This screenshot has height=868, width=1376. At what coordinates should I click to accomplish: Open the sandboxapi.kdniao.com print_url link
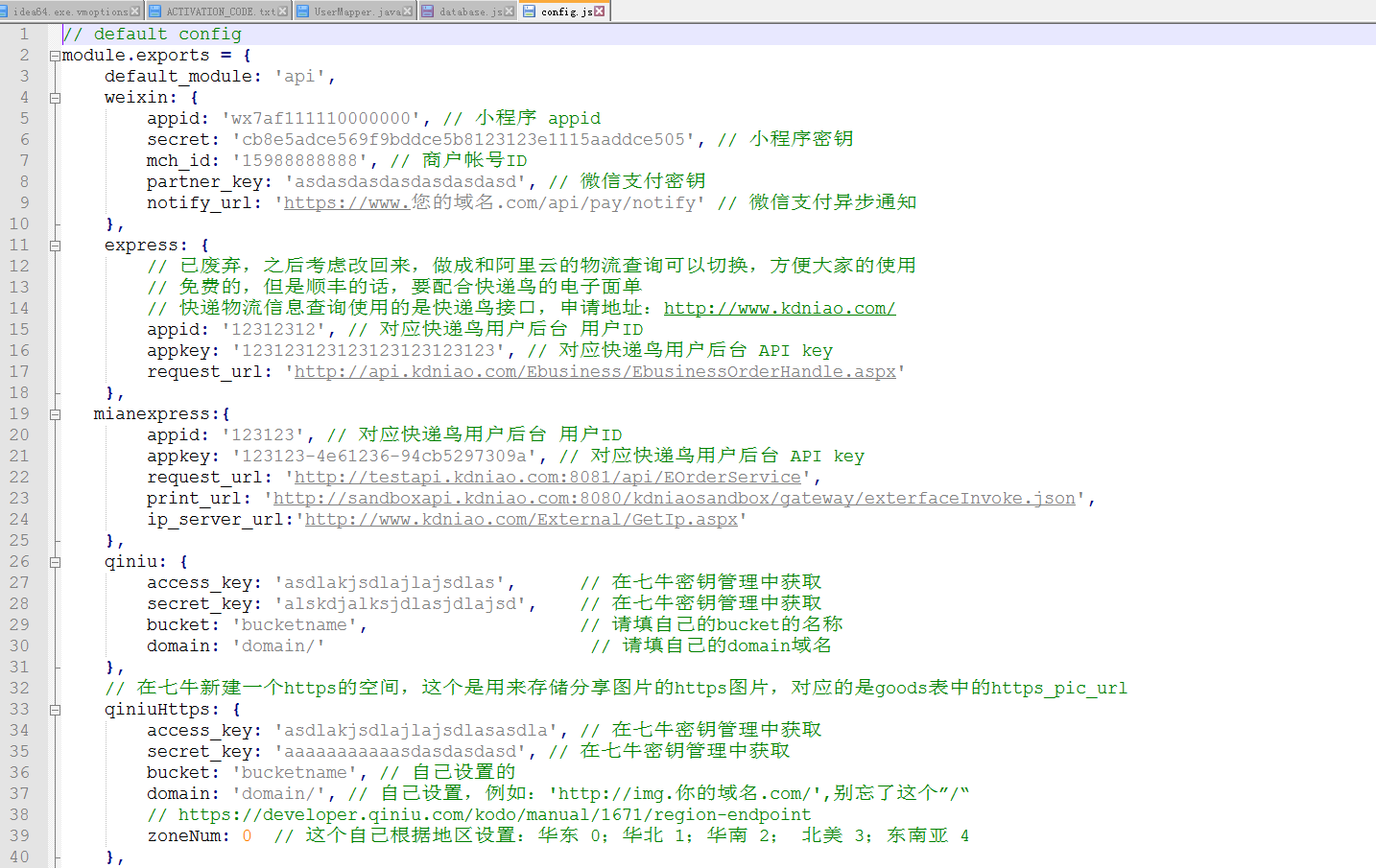pos(675,498)
